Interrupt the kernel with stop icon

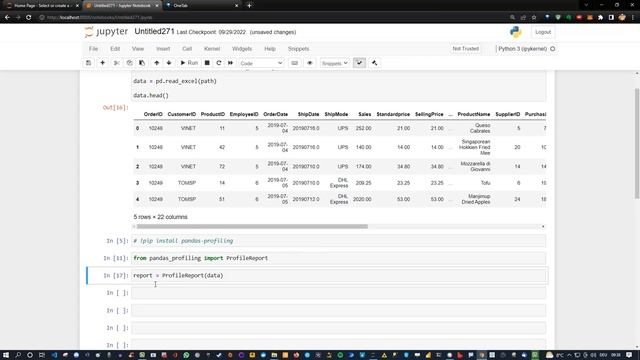[207, 63]
